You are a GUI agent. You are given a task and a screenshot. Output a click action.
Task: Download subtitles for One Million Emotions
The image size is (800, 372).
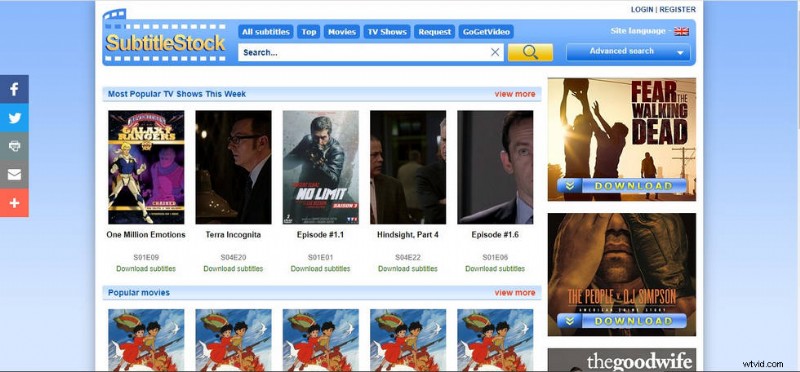(146, 268)
